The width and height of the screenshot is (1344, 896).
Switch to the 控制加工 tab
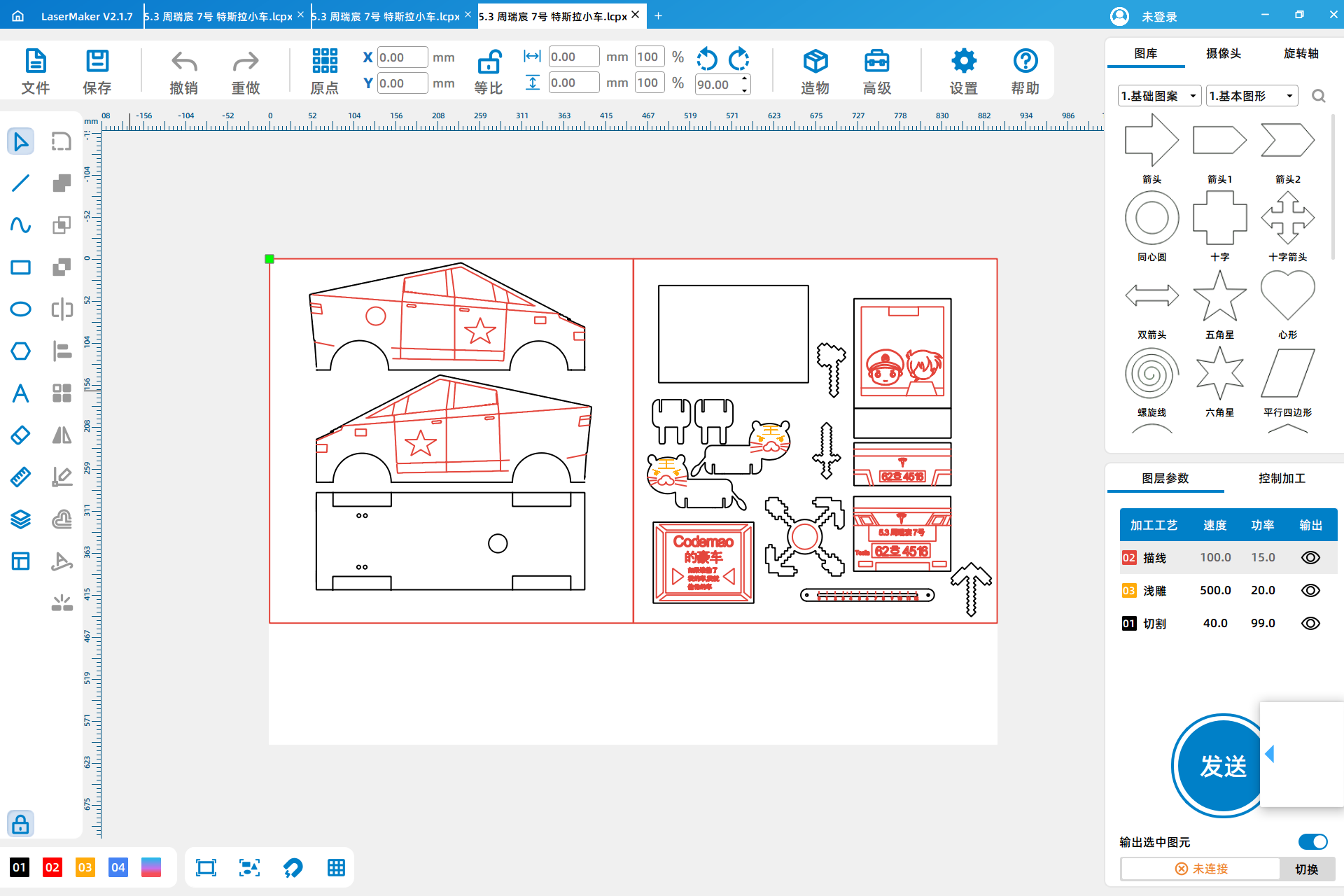click(1282, 478)
